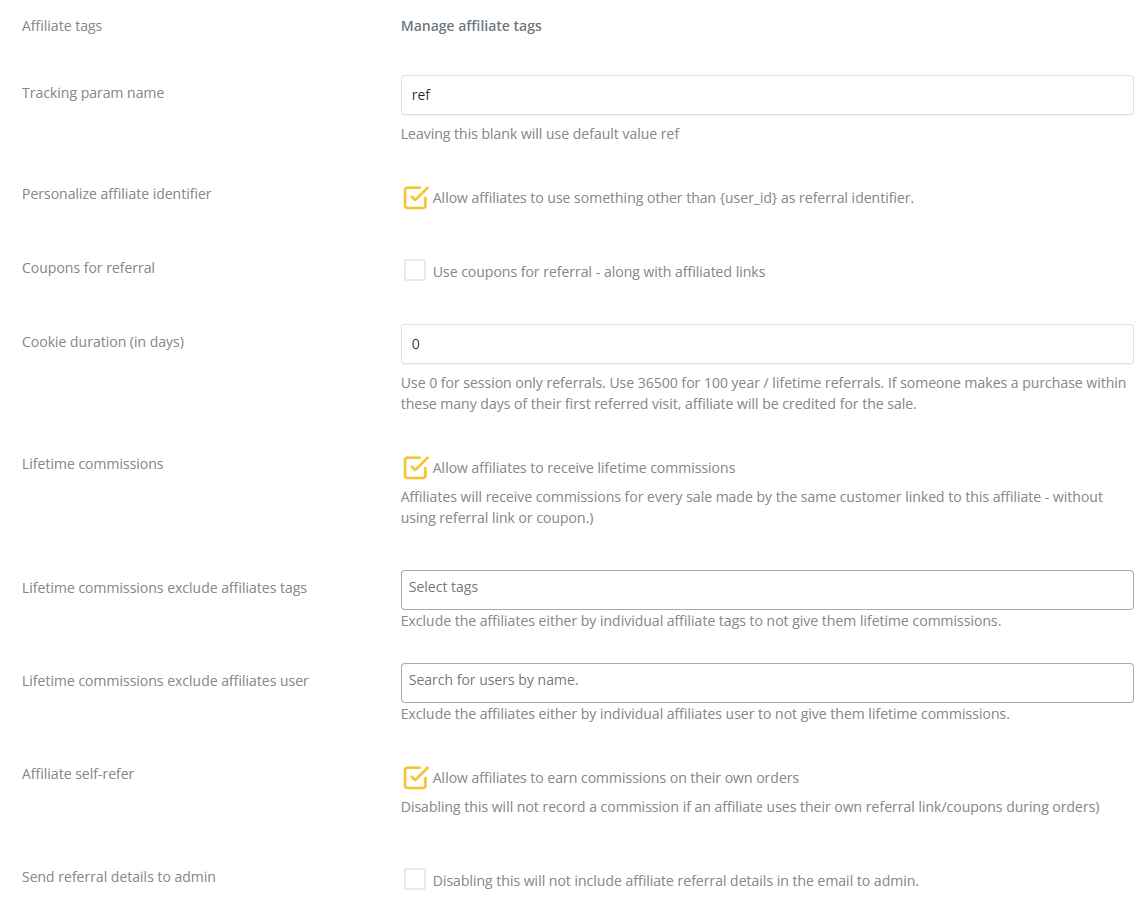The width and height of the screenshot is (1139, 907).
Task: Click the 'Lifetime commissions exclude affiliates tags' row label
Action: pos(164,588)
